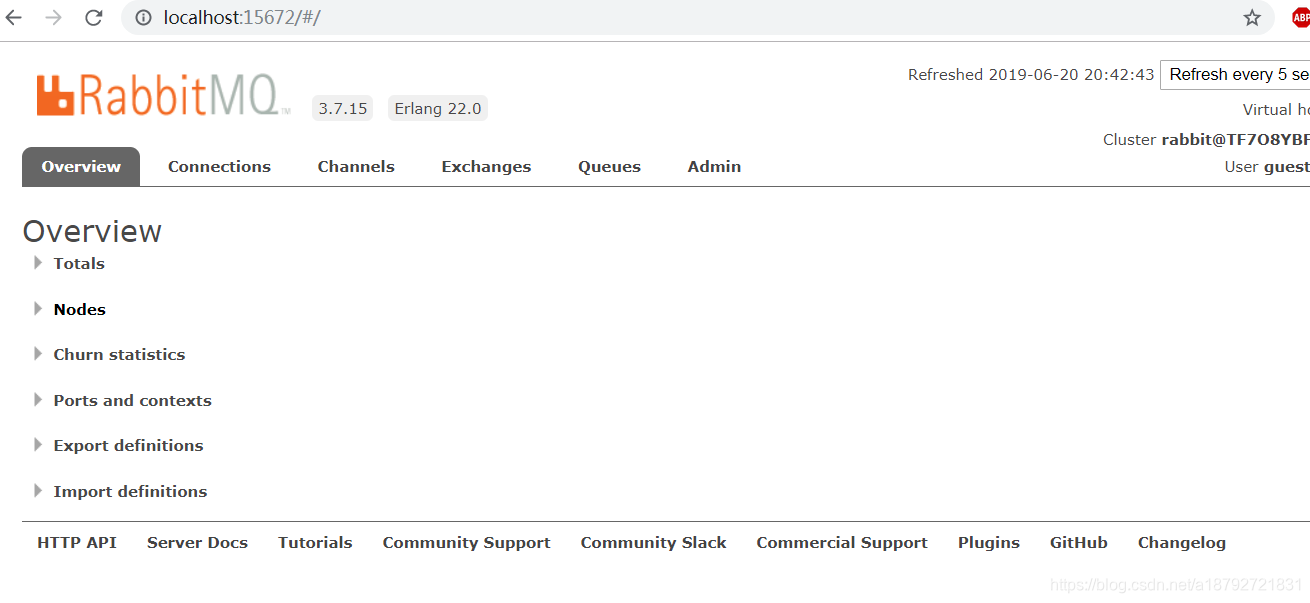The width and height of the screenshot is (1310, 603).
Task: Click the 3.7.15 version badge
Action: tap(343, 108)
